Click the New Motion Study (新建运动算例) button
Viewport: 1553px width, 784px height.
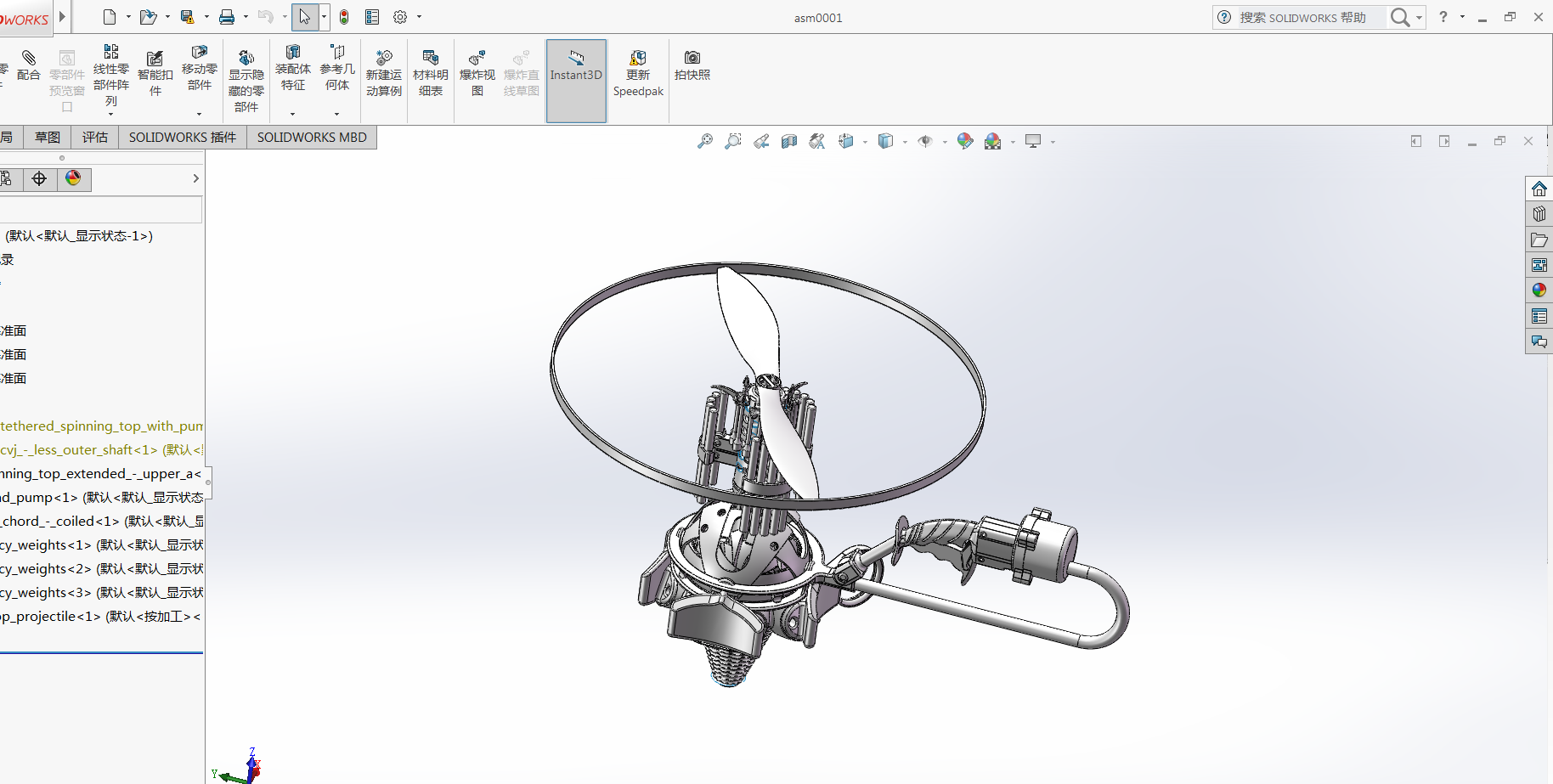pos(384,73)
